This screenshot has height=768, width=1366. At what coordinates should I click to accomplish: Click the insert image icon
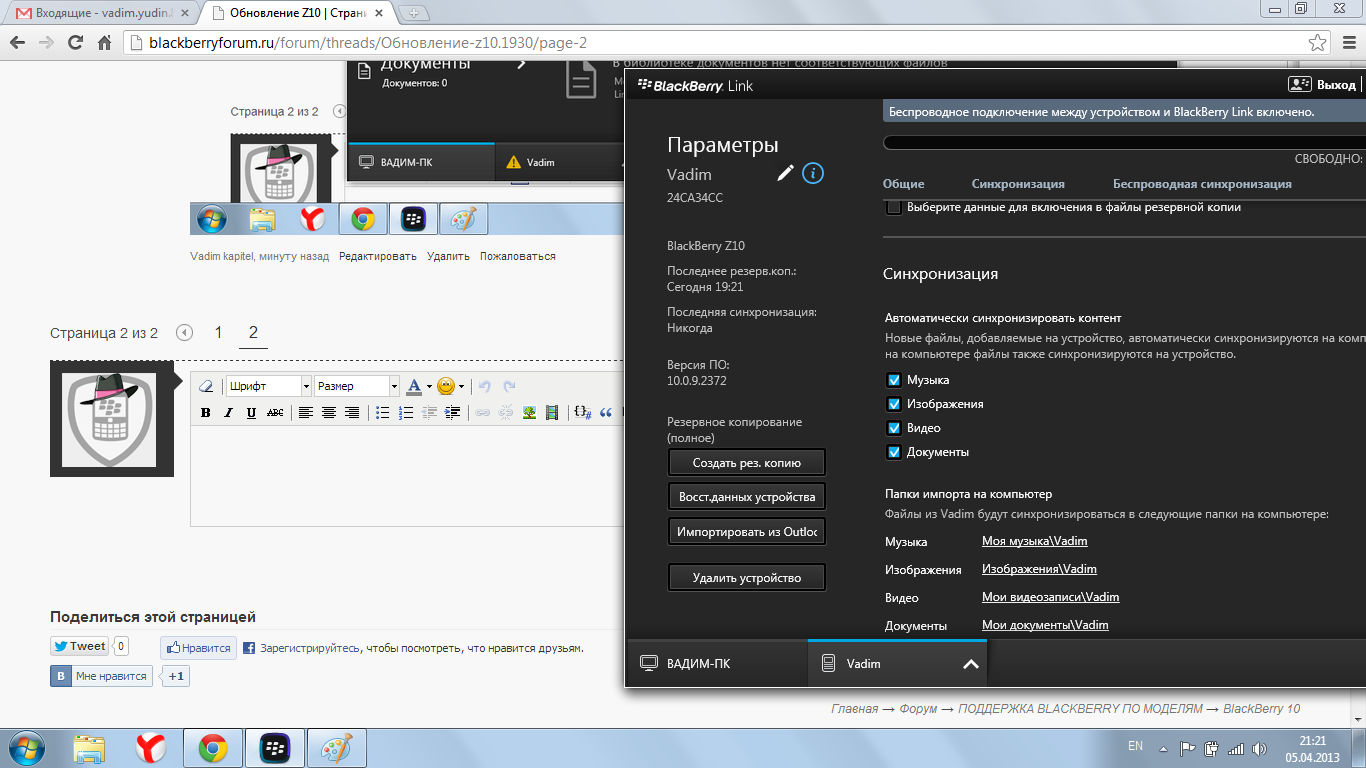[x=529, y=412]
